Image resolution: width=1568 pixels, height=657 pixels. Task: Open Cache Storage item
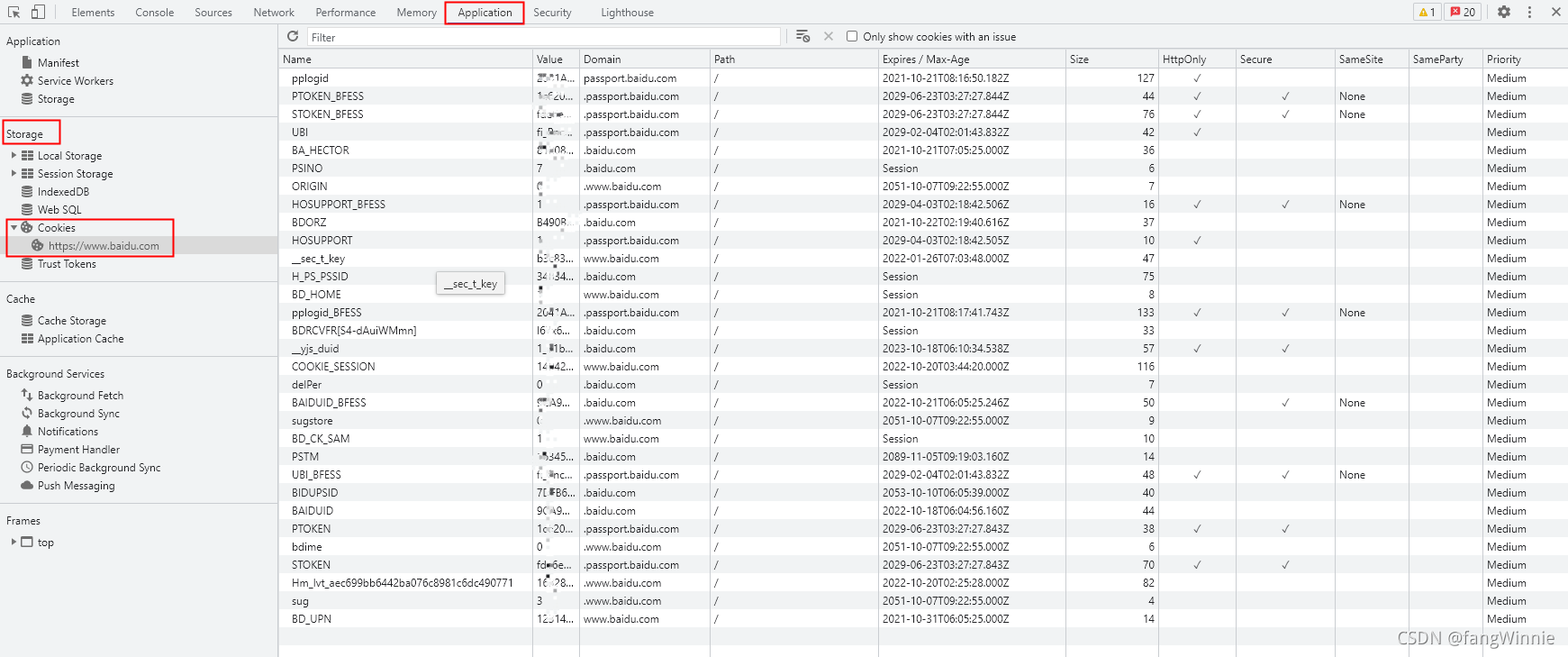71,321
